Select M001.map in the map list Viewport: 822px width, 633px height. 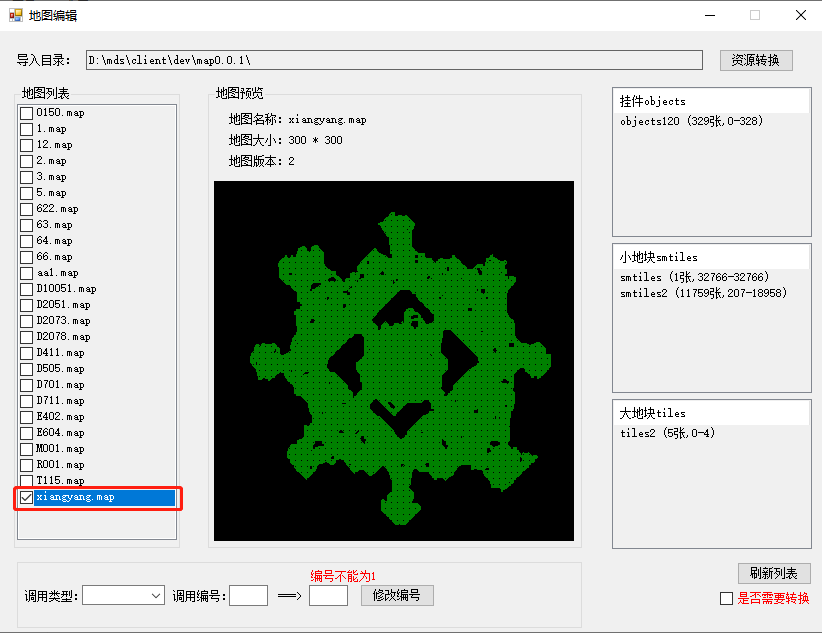click(x=60, y=449)
